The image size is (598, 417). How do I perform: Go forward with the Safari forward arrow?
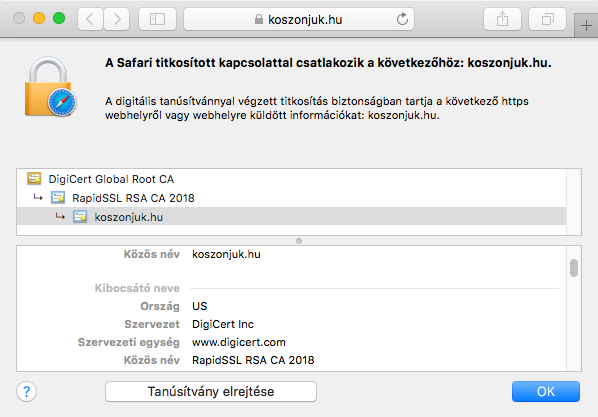(117, 19)
